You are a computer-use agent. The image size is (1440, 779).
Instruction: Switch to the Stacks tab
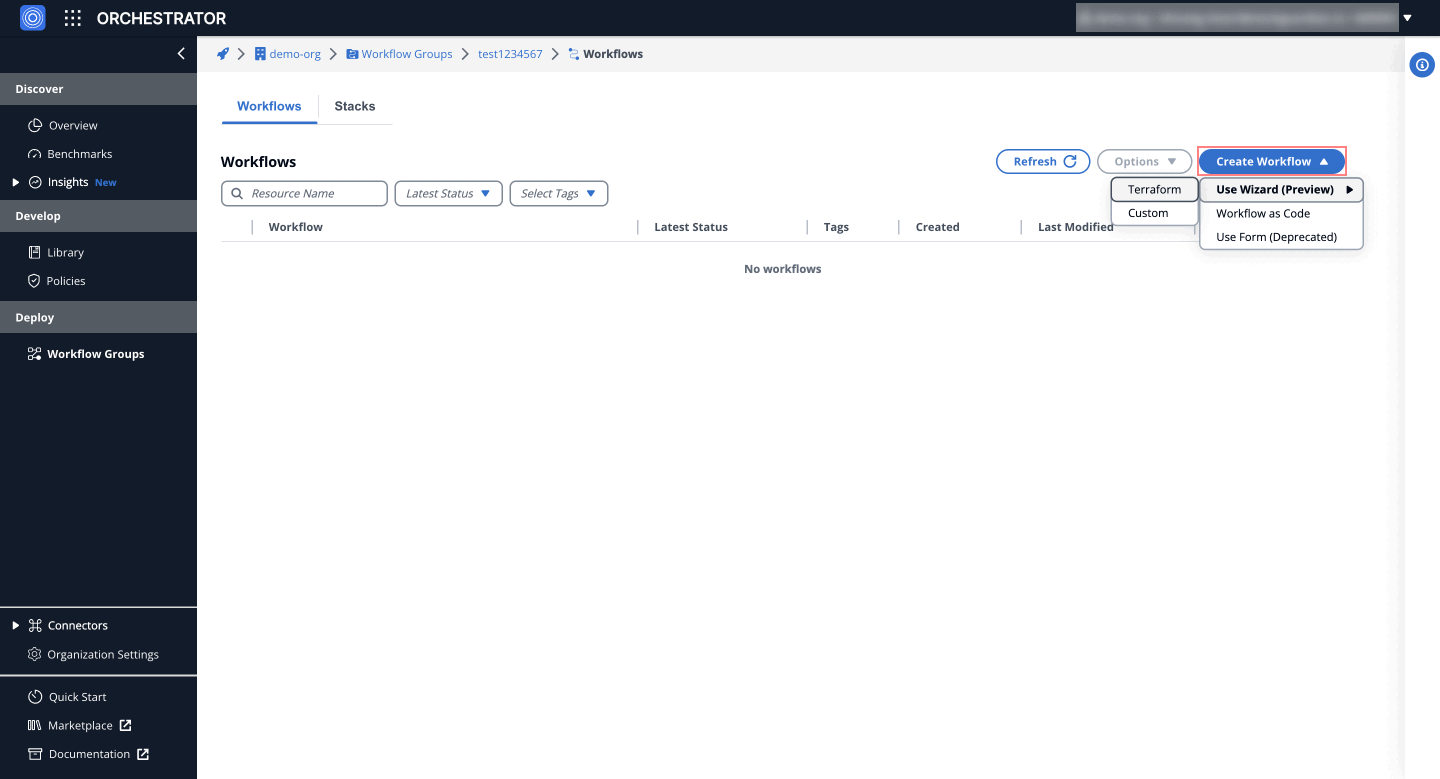(354, 106)
